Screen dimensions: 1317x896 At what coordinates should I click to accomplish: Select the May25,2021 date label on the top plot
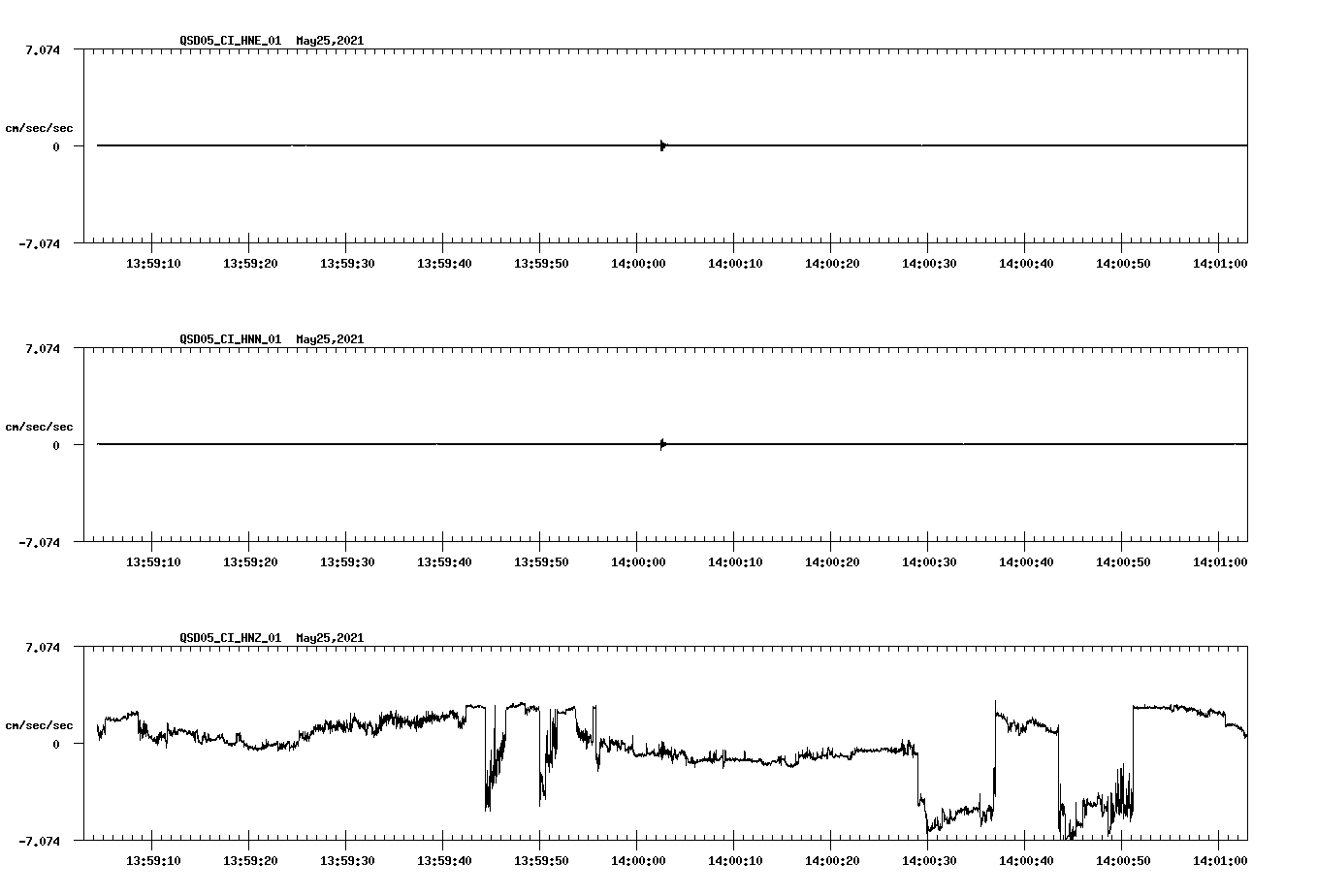click(329, 42)
